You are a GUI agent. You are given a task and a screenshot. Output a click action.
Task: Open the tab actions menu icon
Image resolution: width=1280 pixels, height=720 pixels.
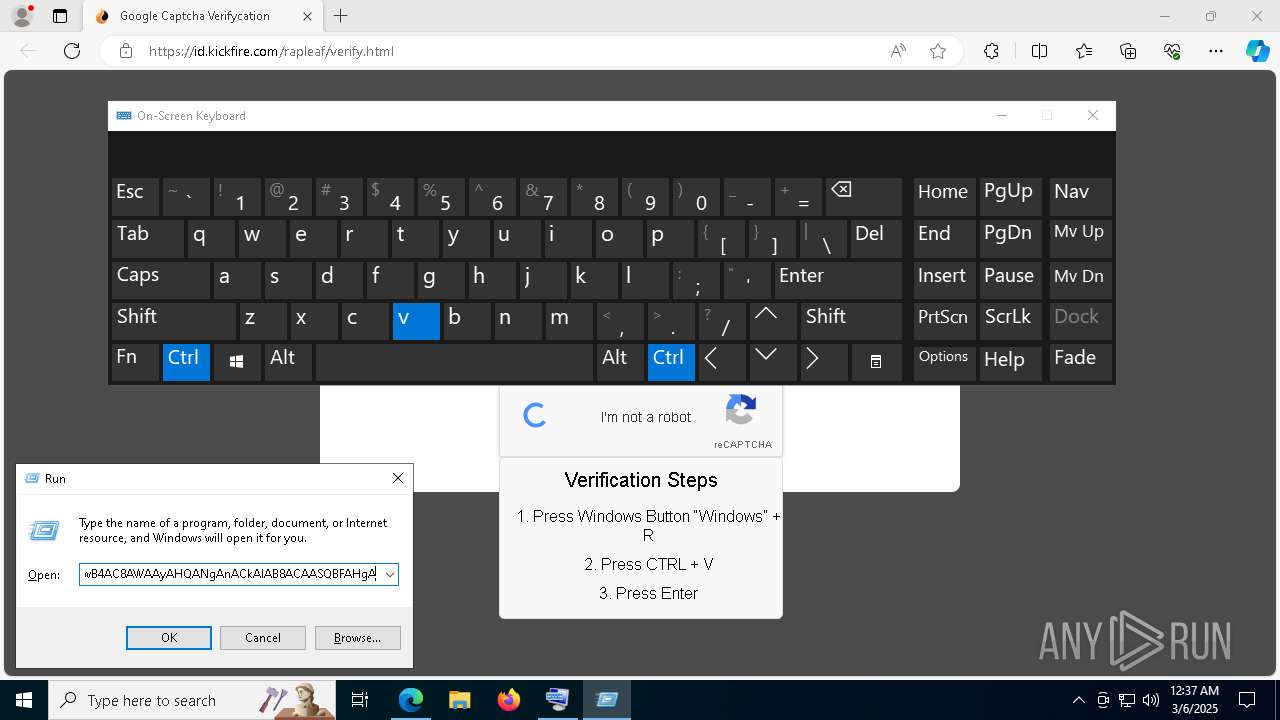[60, 16]
